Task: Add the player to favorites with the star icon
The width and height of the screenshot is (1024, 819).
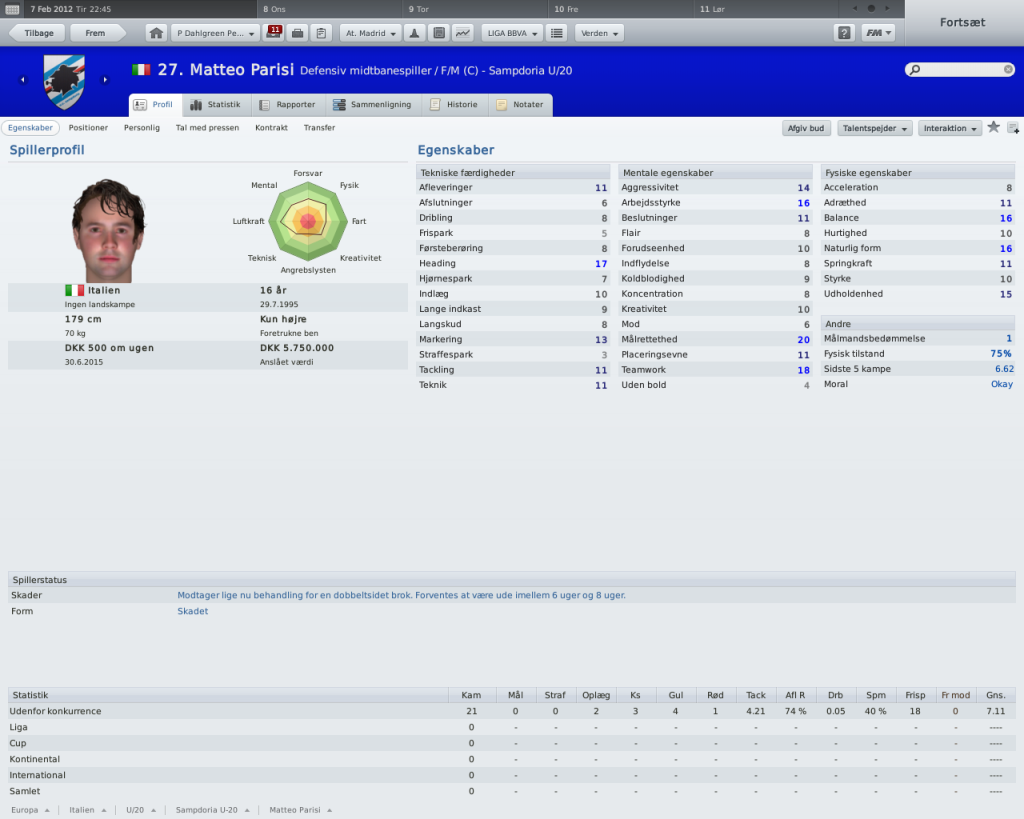Action: (993, 127)
